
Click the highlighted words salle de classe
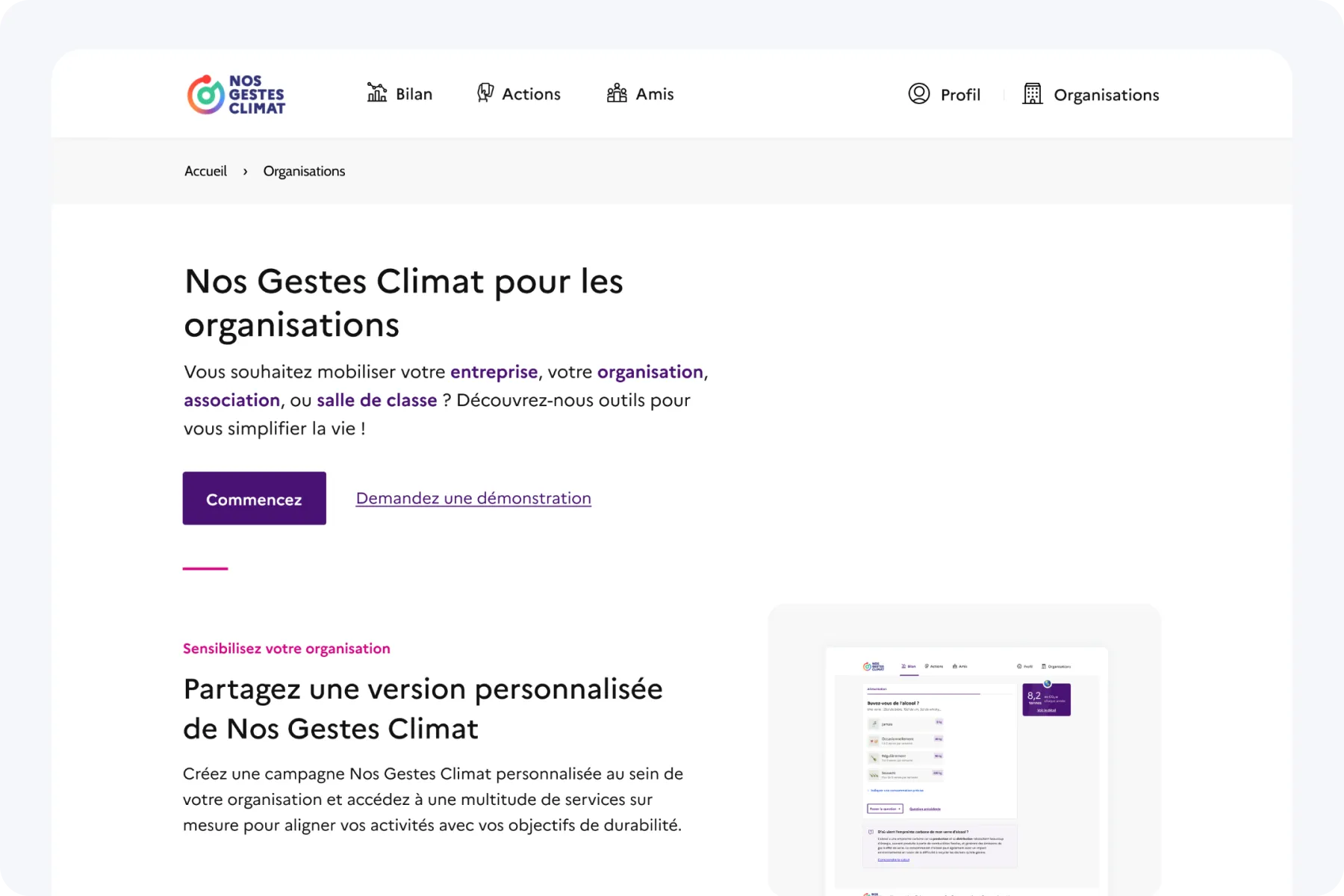pos(377,400)
